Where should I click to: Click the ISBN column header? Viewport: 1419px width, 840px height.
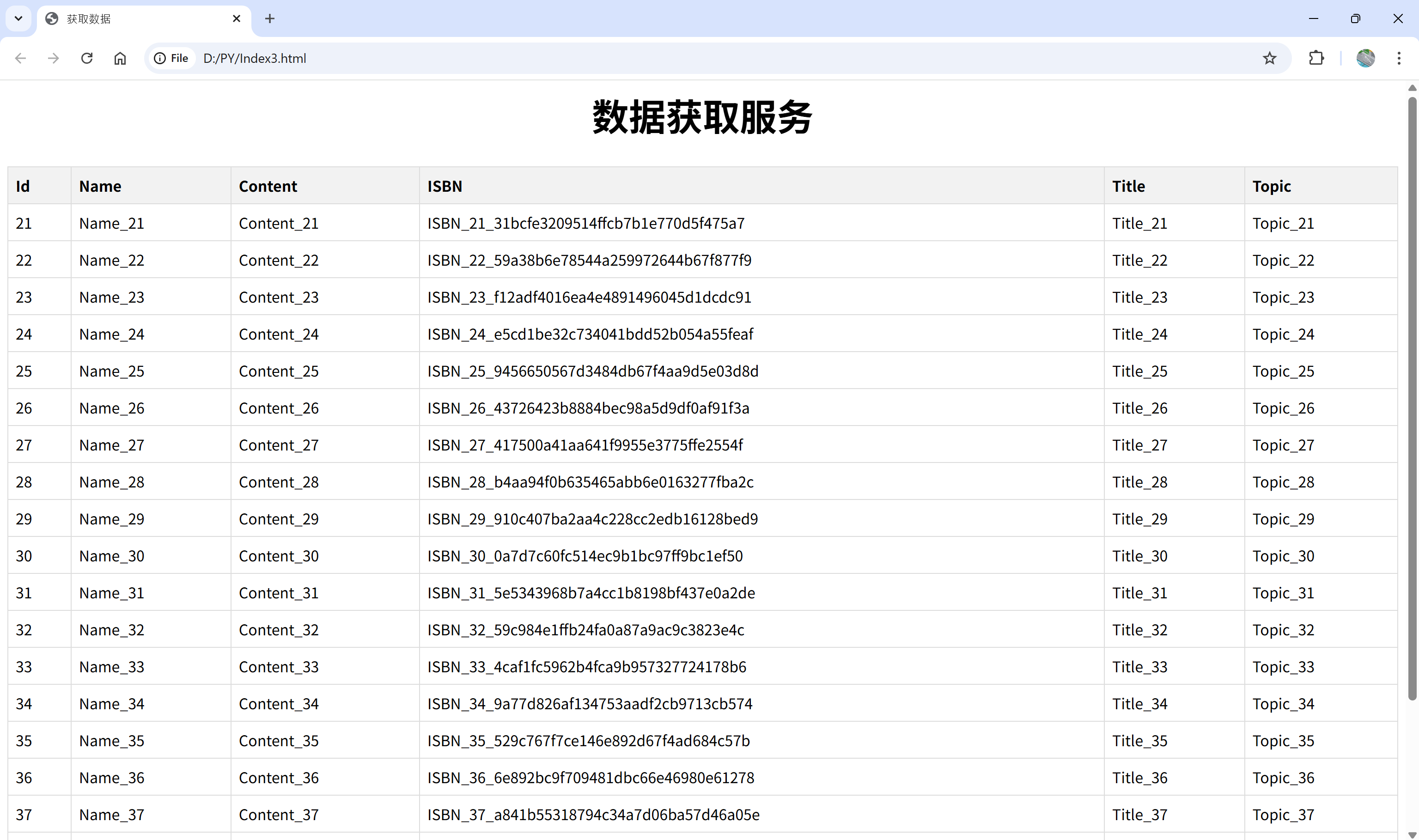(445, 186)
